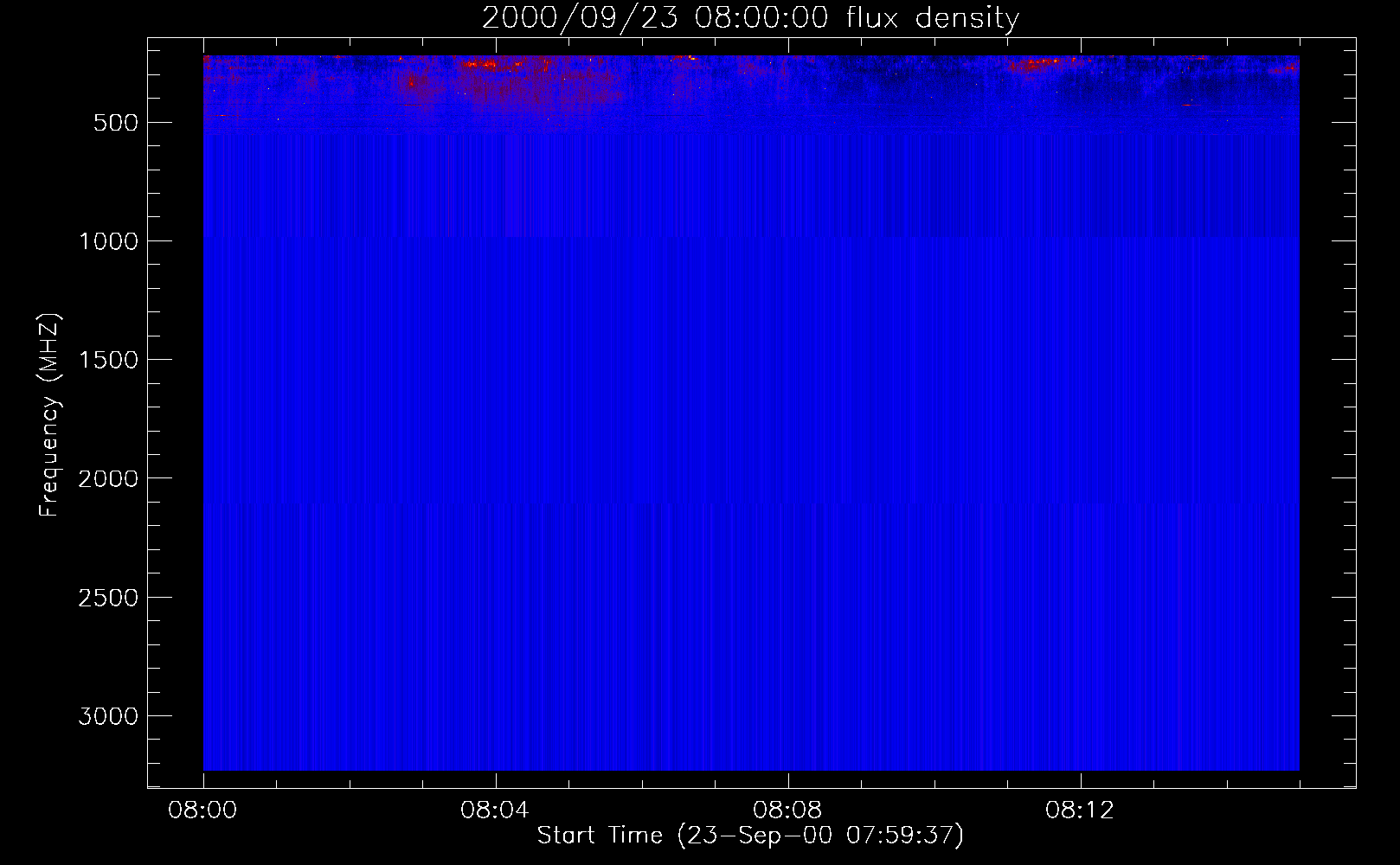Select the 2000 frequency tick label
The height and width of the screenshot is (865, 1400).
coord(108,478)
